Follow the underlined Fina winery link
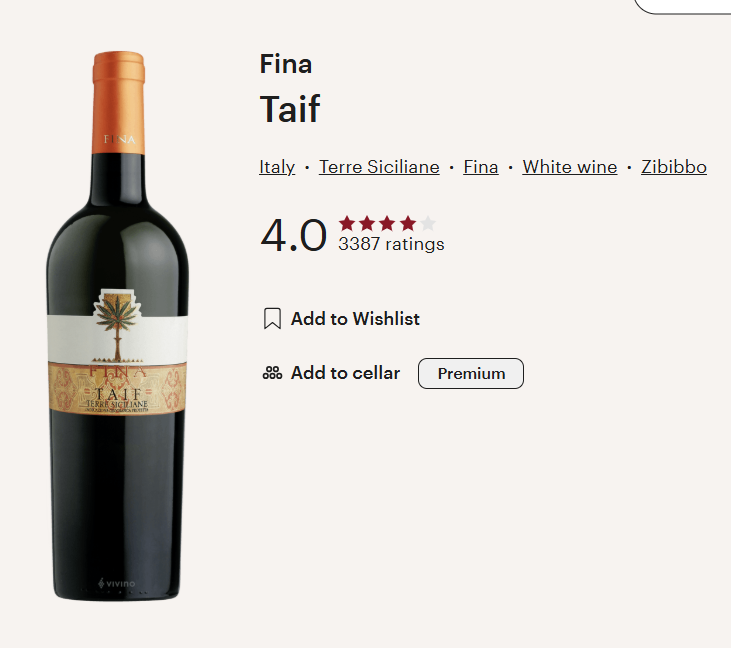The height and width of the screenshot is (648, 731). coord(481,167)
